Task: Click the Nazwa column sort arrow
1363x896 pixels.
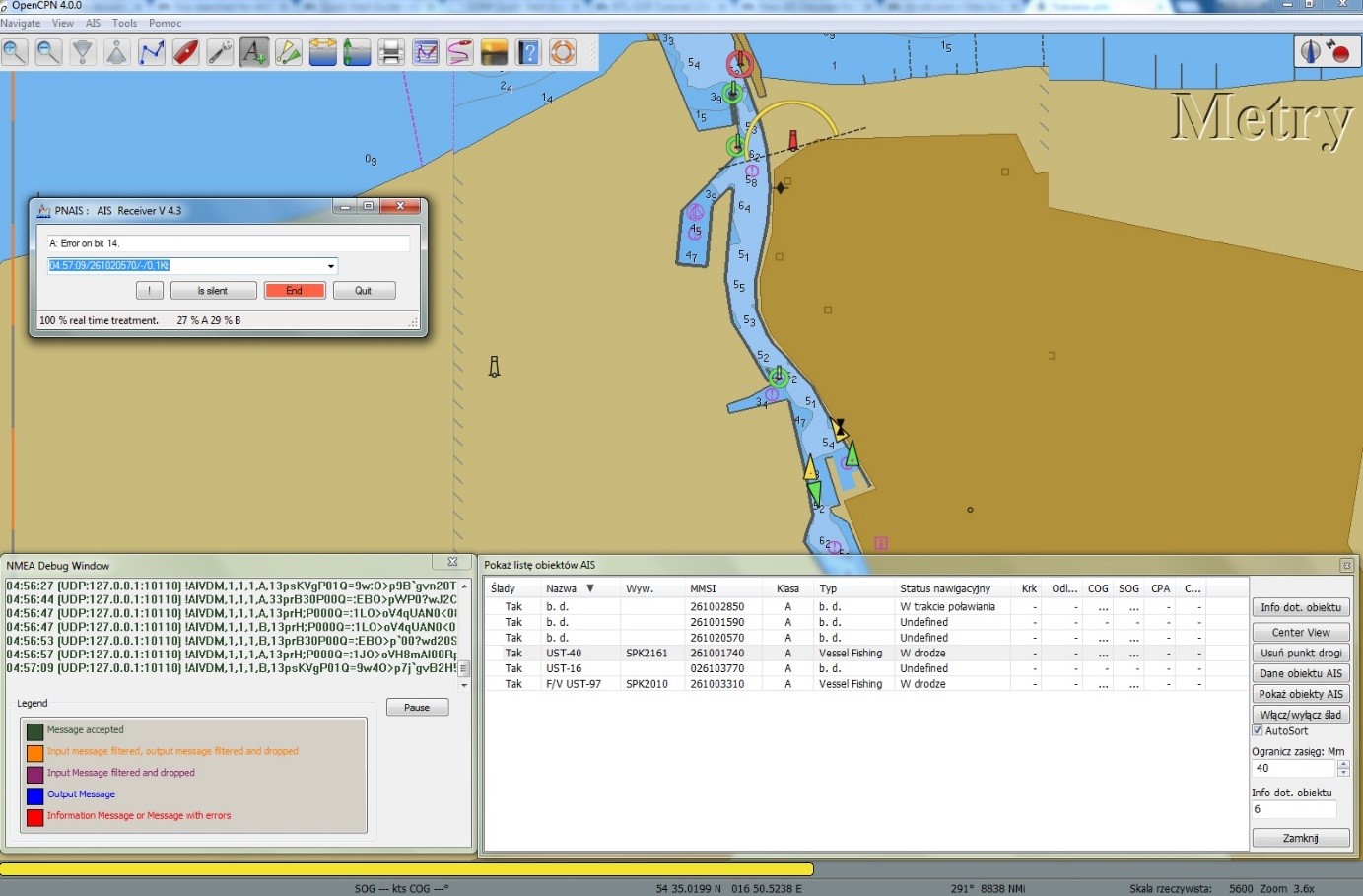Action: (x=590, y=588)
